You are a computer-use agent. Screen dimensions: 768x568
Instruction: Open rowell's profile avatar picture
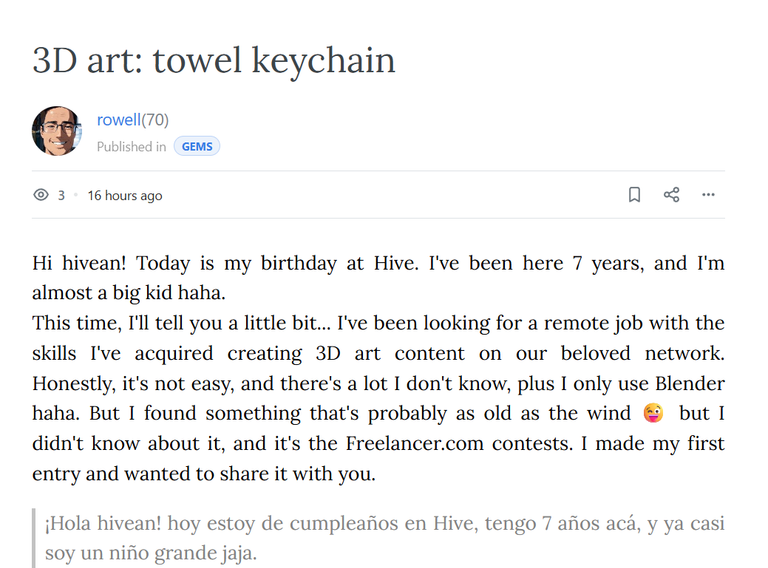coord(57,131)
